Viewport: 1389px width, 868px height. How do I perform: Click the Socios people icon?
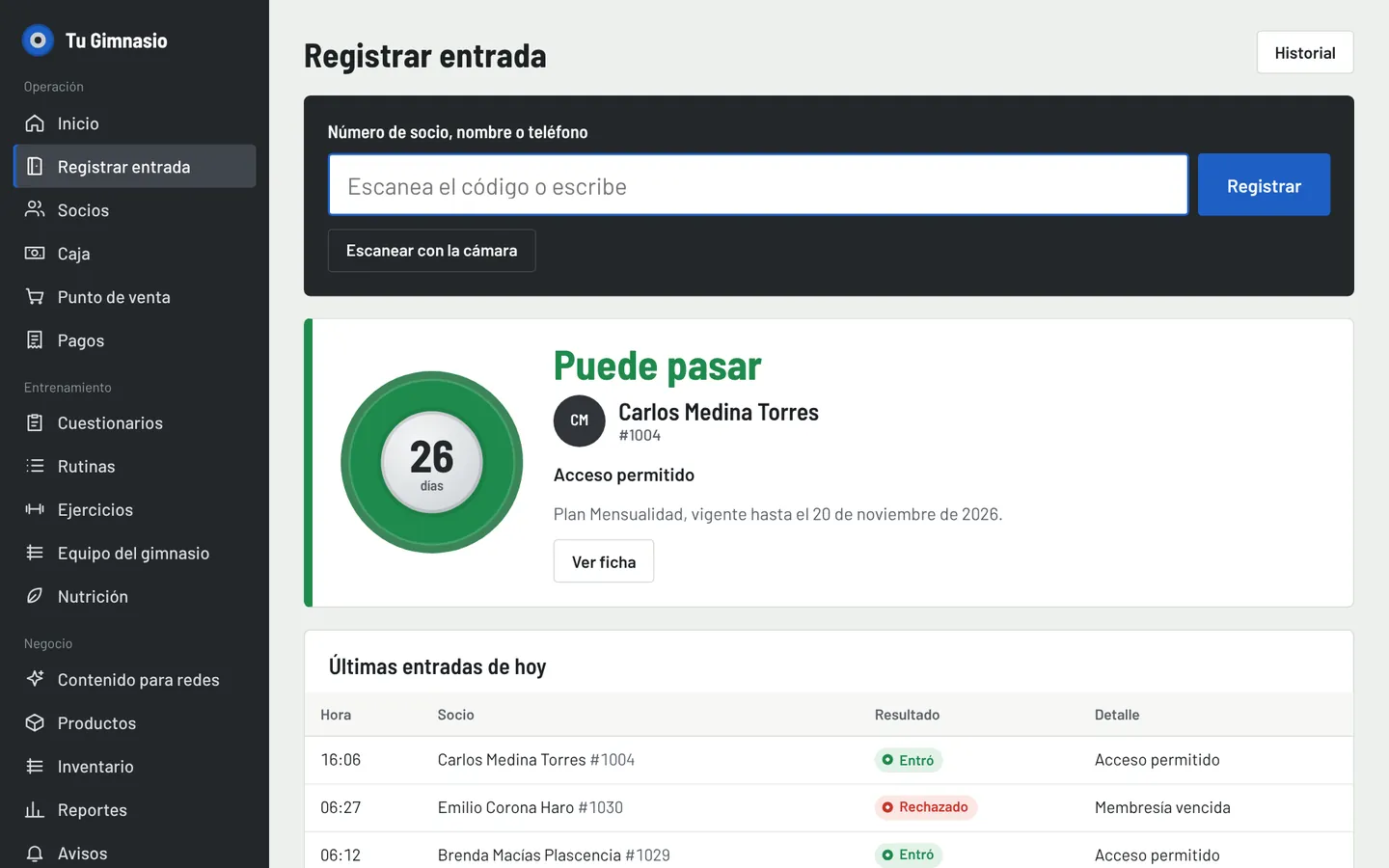(35, 209)
